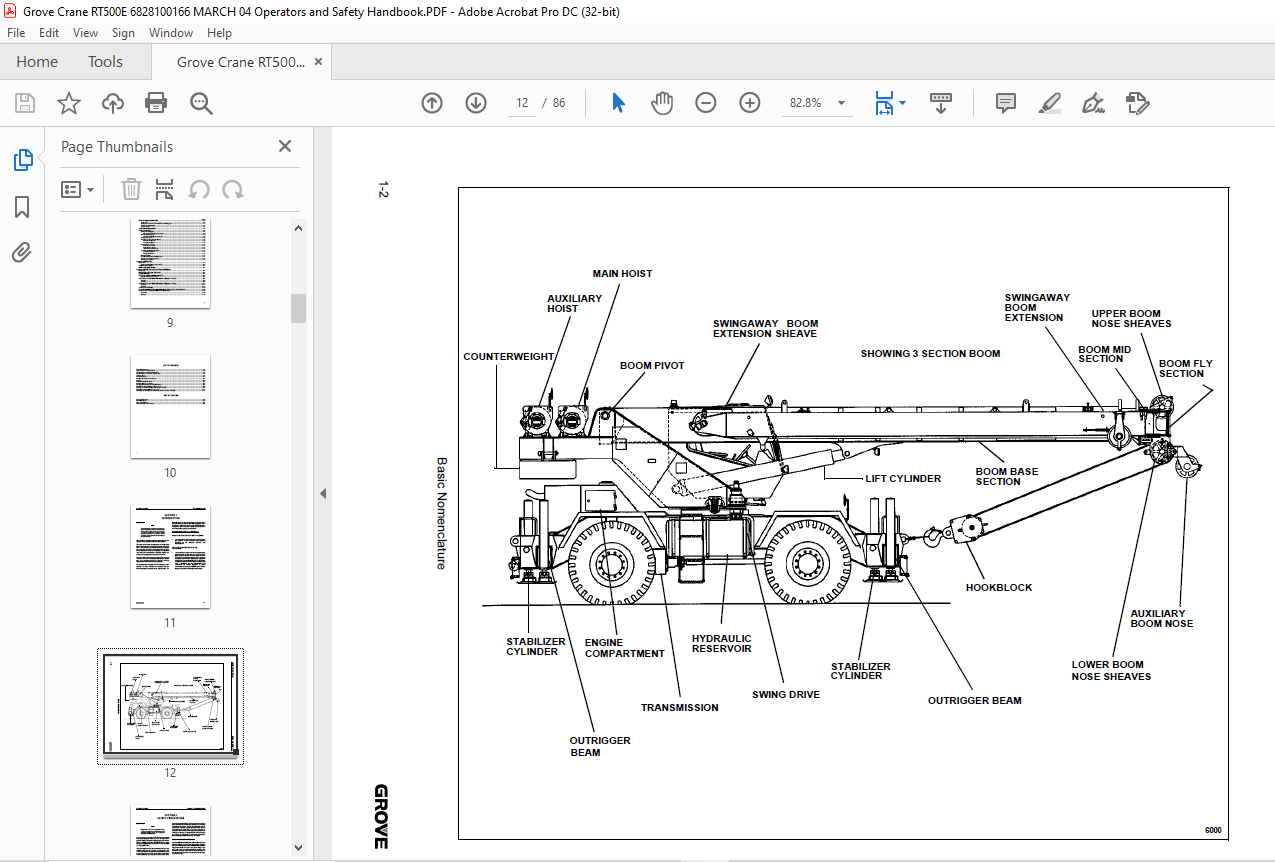1275x862 pixels.
Task: Open the zoom level dropdown at 82.8%
Action: (x=841, y=103)
